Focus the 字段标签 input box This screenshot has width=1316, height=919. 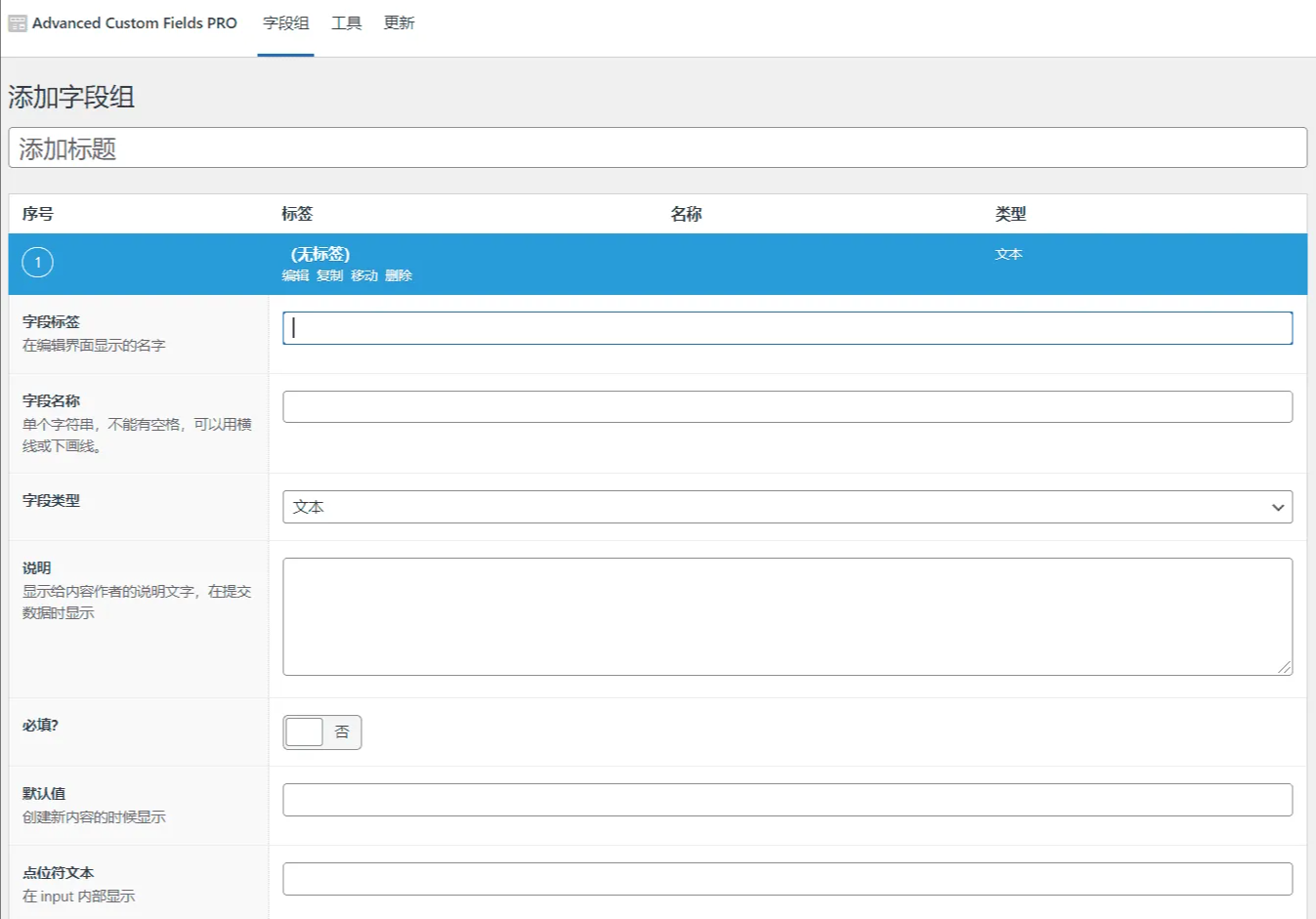pyautogui.click(x=787, y=328)
